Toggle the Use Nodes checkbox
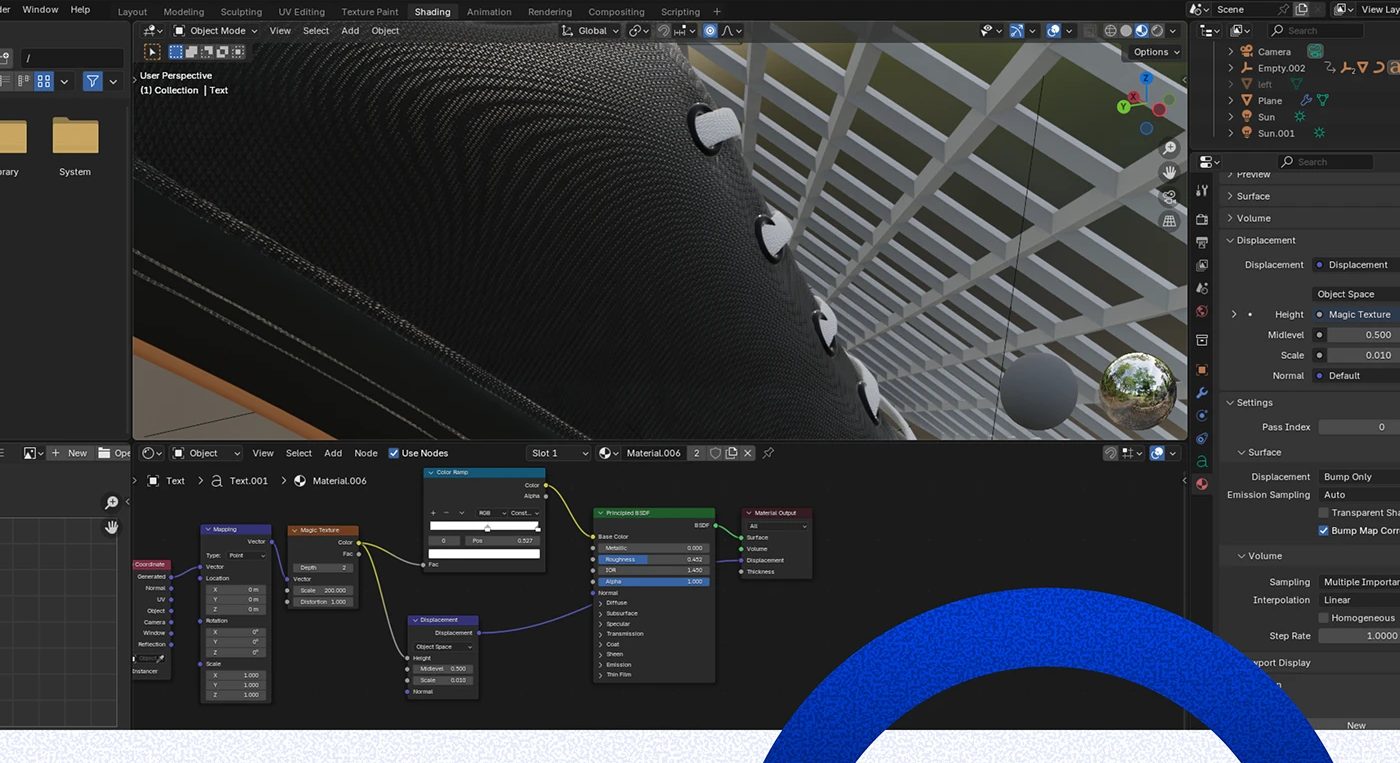 point(394,453)
